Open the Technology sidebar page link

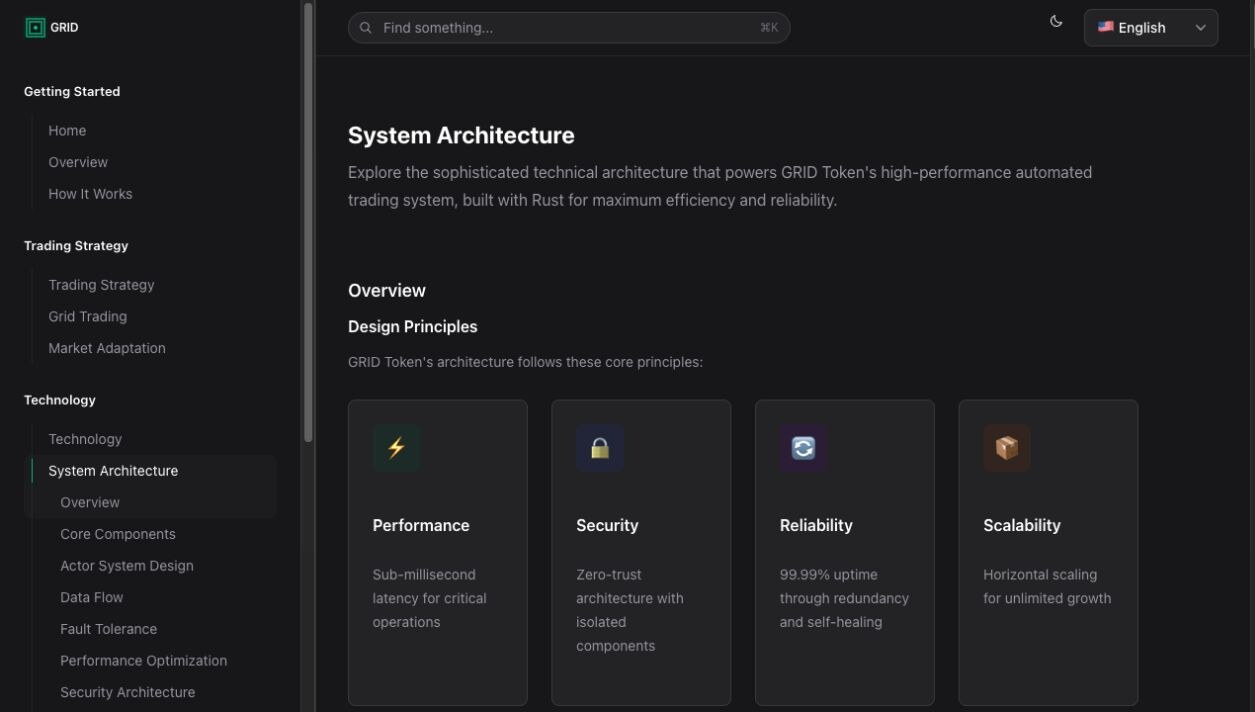(x=85, y=439)
